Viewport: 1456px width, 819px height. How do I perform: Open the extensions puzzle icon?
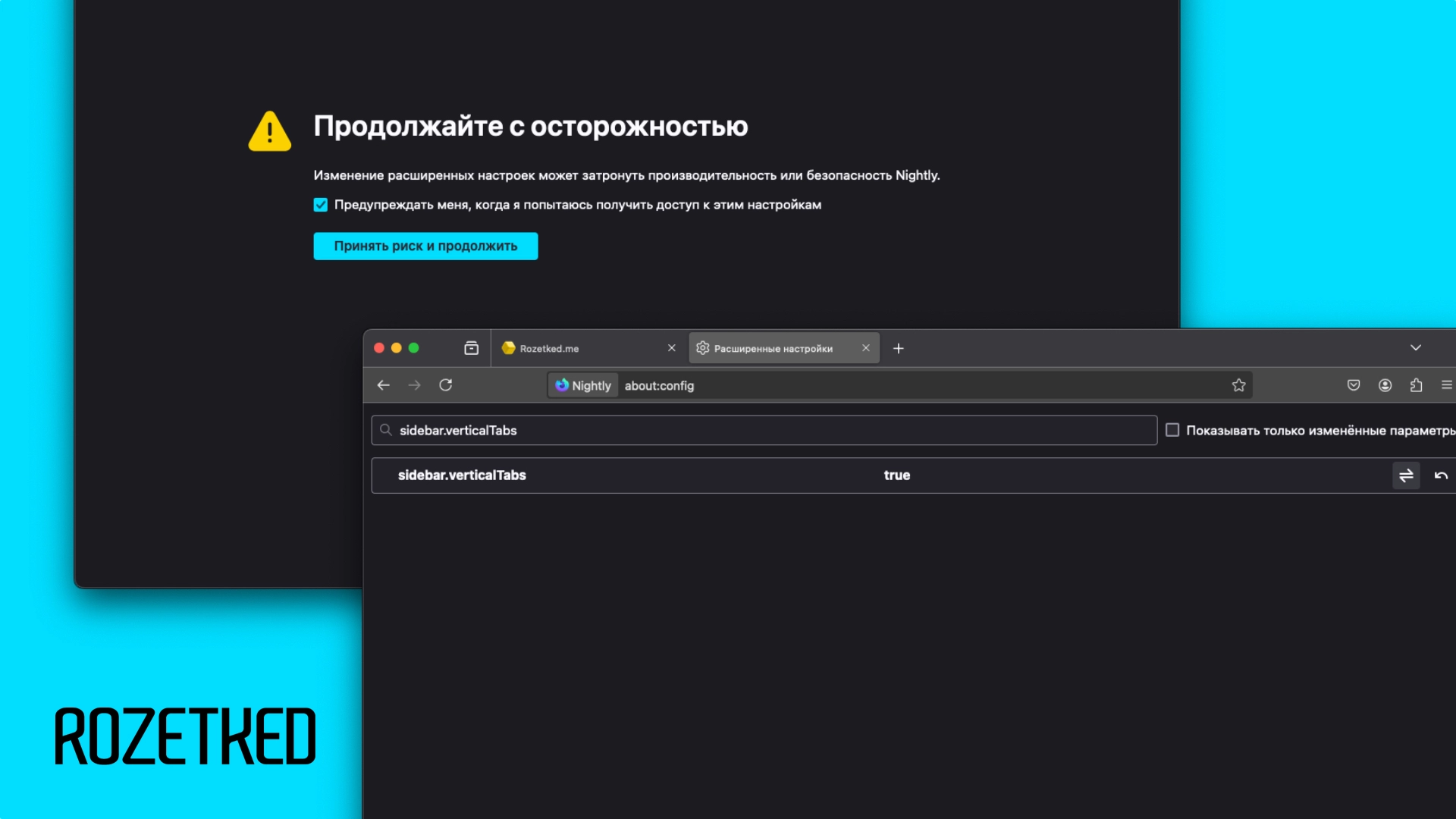coord(1416,385)
